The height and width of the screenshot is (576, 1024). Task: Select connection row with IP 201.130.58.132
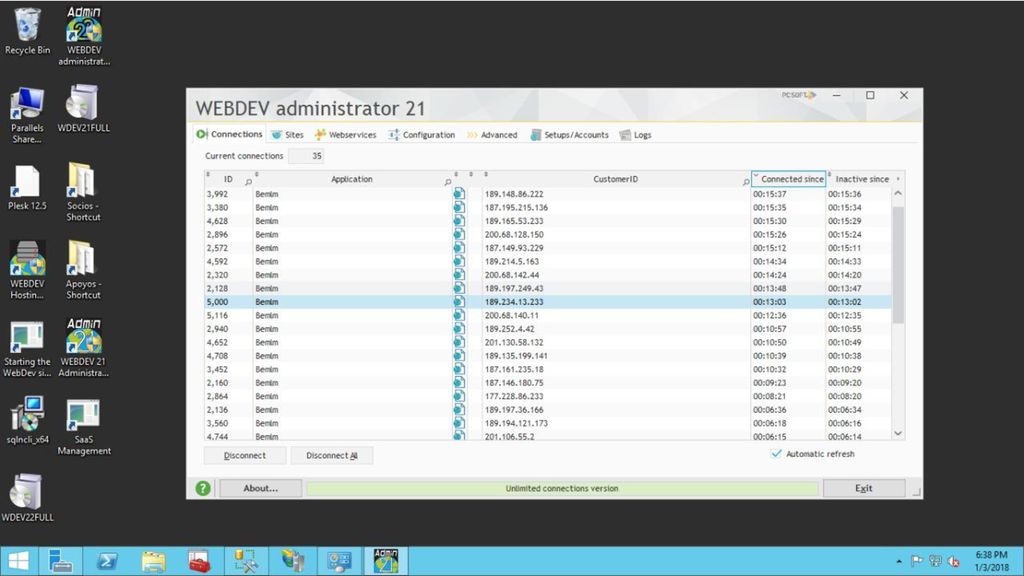548,342
